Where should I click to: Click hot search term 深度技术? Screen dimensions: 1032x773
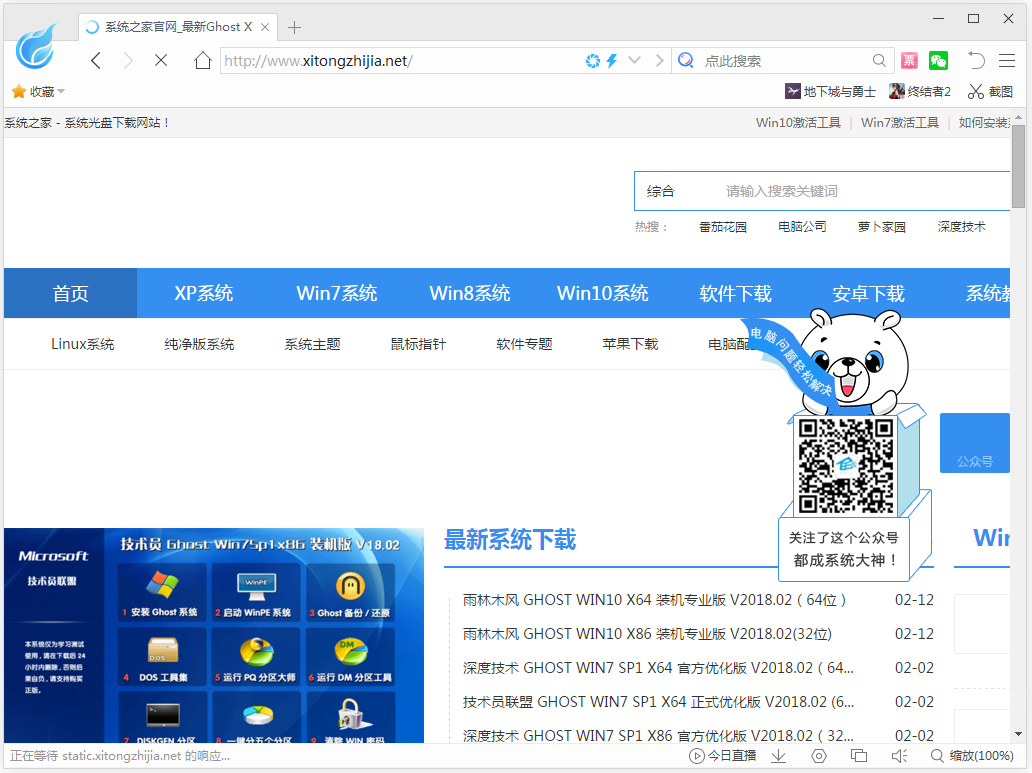pyautogui.click(x=962, y=227)
